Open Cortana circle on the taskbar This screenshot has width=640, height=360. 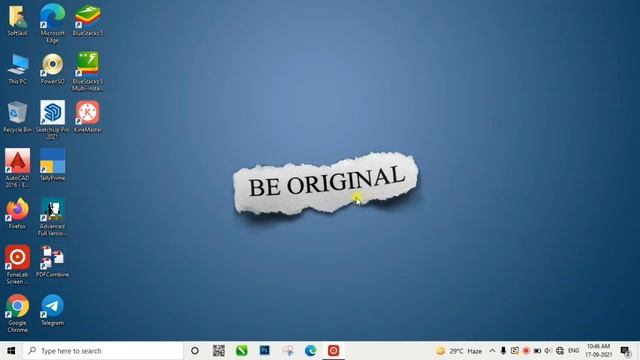195,351
